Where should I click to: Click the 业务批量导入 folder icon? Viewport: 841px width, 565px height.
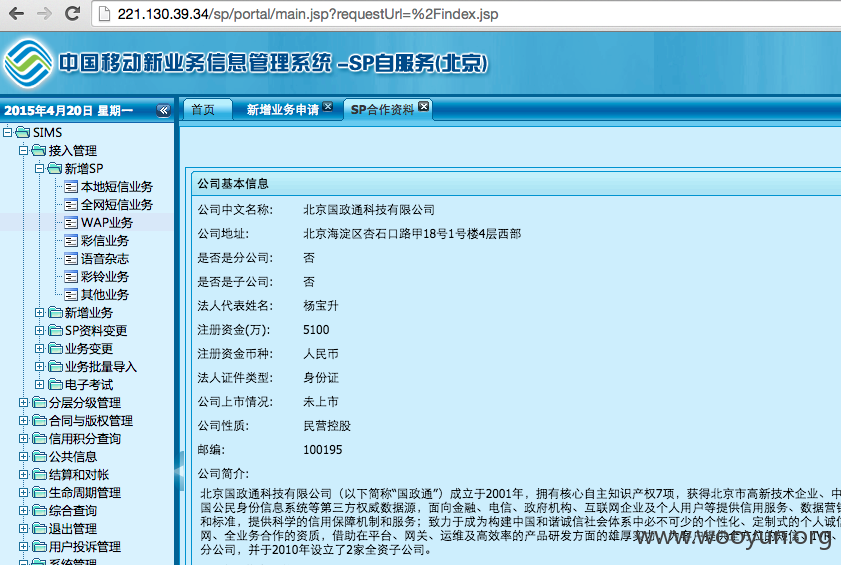coord(55,366)
